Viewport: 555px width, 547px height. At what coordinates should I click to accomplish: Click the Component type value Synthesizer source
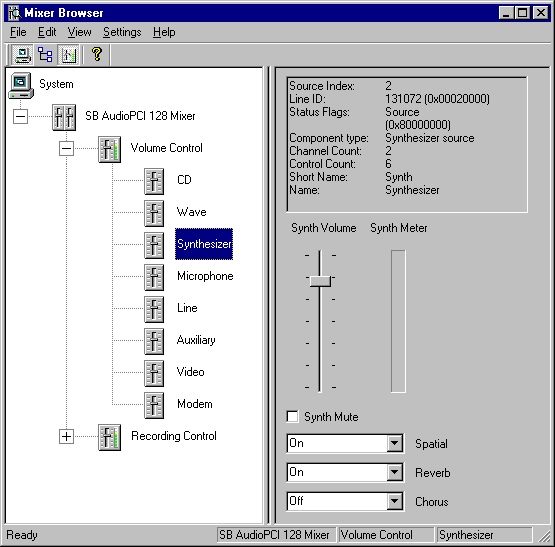(x=430, y=138)
